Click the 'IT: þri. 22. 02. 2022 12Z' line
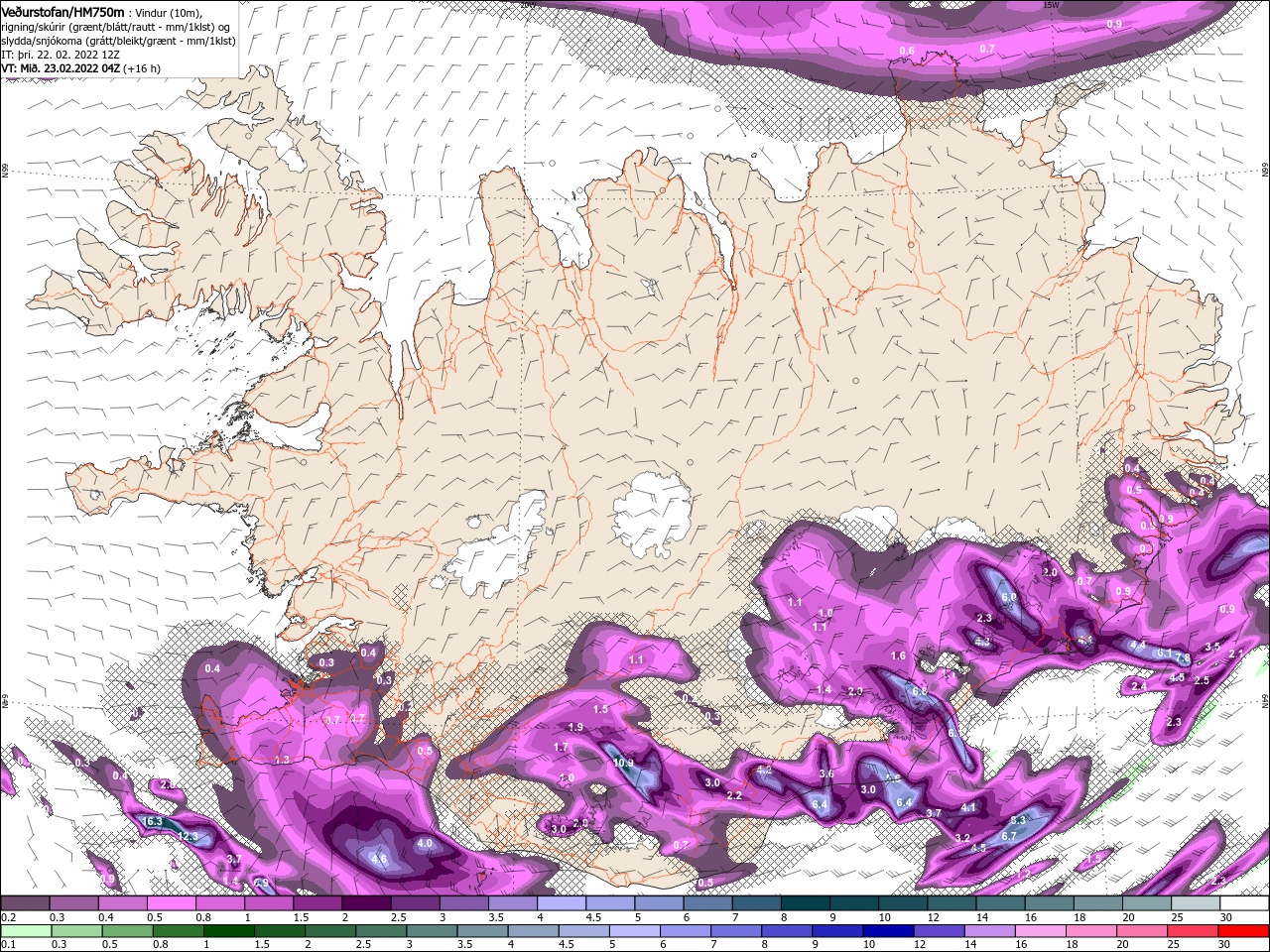Image resolution: width=1270 pixels, height=952 pixels. tap(61, 56)
